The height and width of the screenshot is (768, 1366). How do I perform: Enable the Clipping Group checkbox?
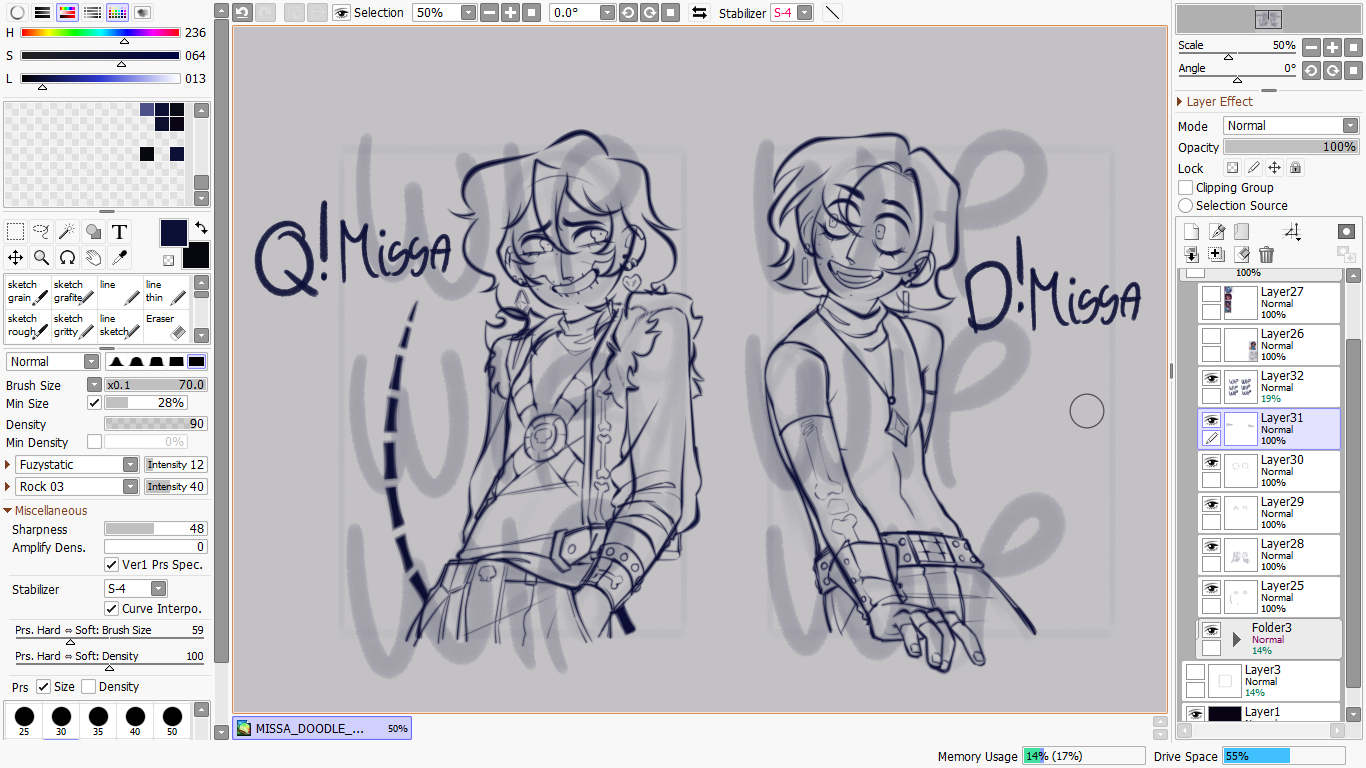point(1186,187)
